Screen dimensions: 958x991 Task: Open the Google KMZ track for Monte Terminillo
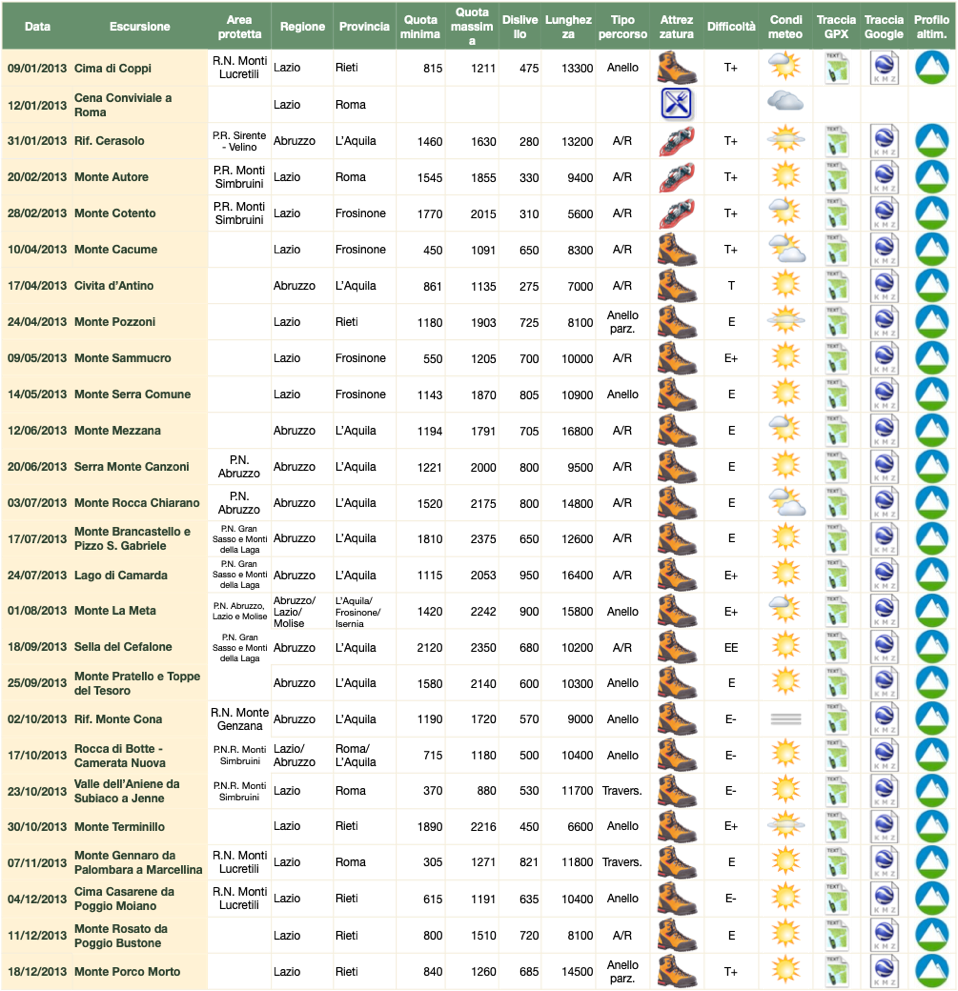pyautogui.click(x=884, y=827)
